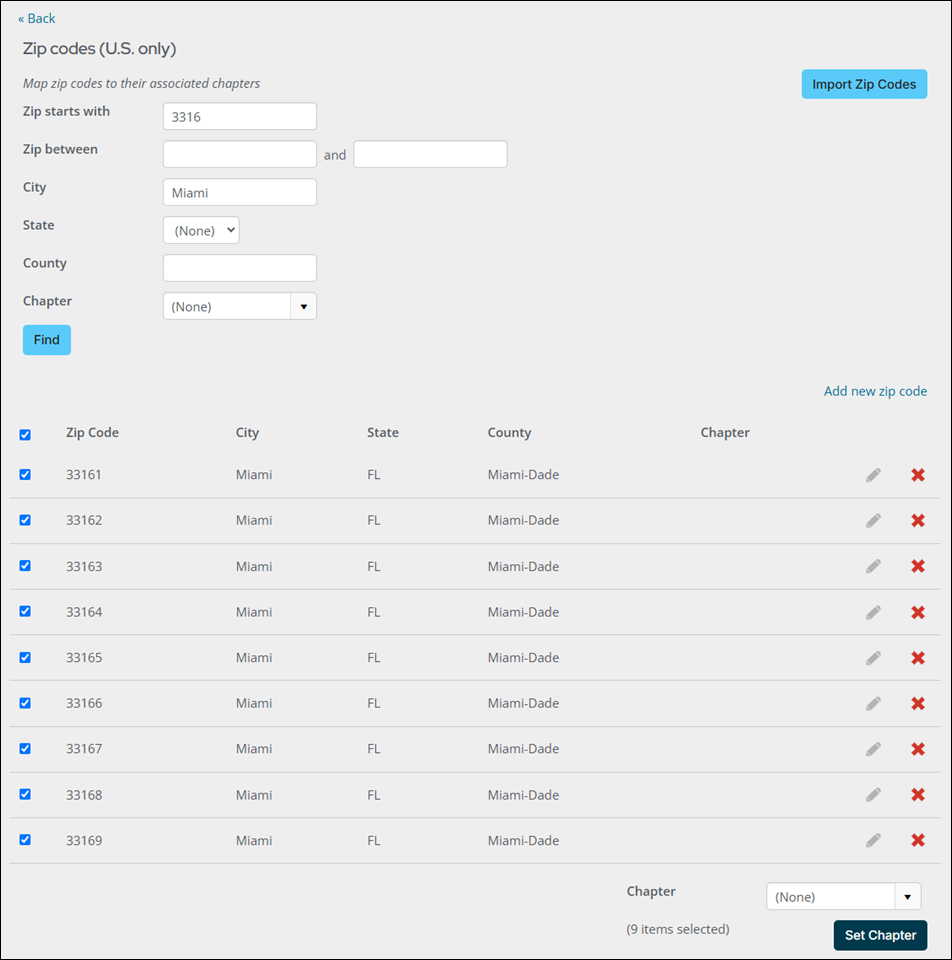Delete zip code 33163 red X

[x=918, y=566]
